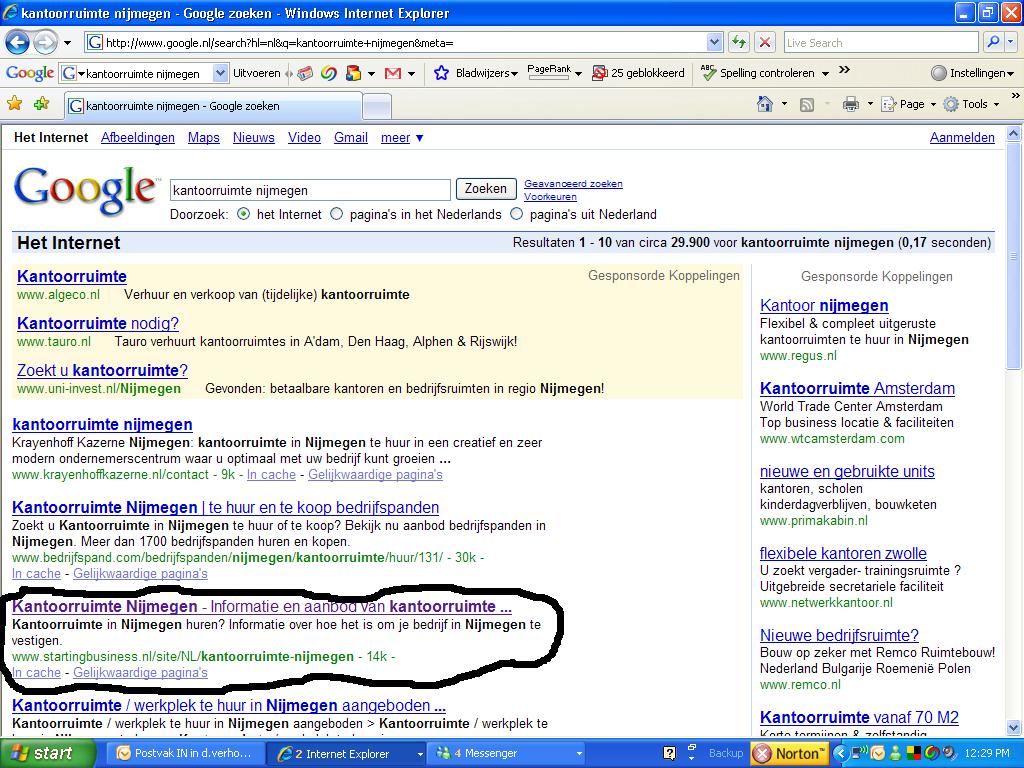Go to Maps
1024x768 pixels.
[204, 138]
